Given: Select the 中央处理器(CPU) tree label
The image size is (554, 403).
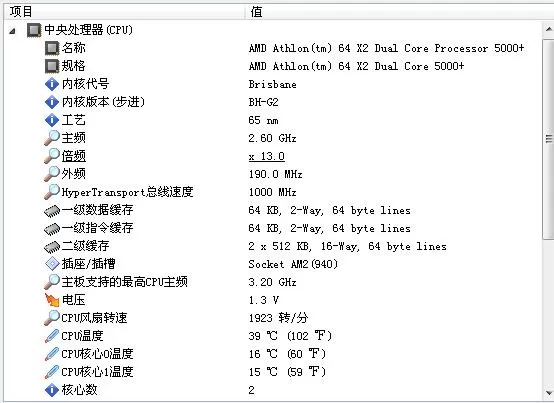Looking at the screenshot, I should click(x=88, y=30).
